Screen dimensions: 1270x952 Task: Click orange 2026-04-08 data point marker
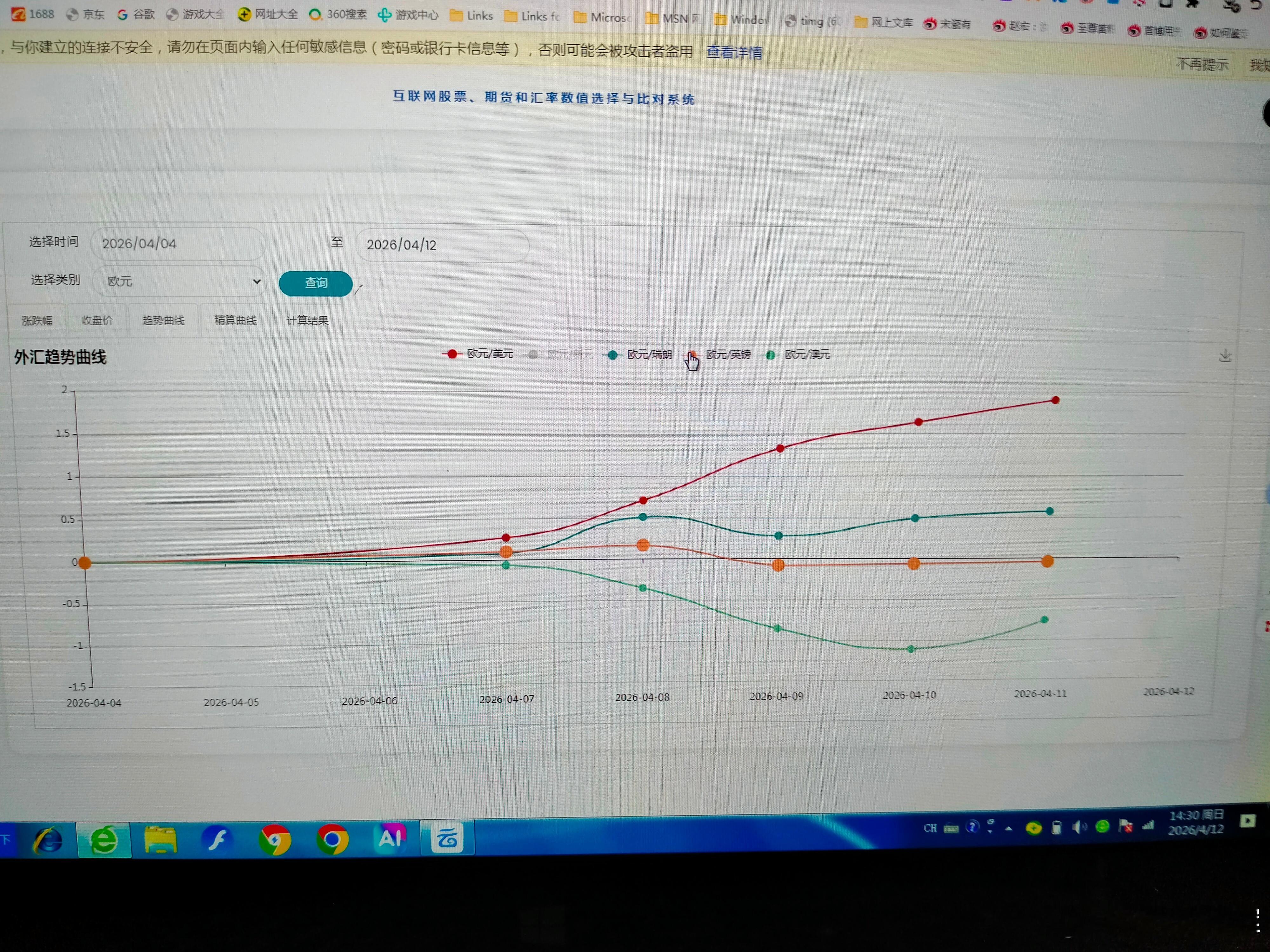(643, 545)
